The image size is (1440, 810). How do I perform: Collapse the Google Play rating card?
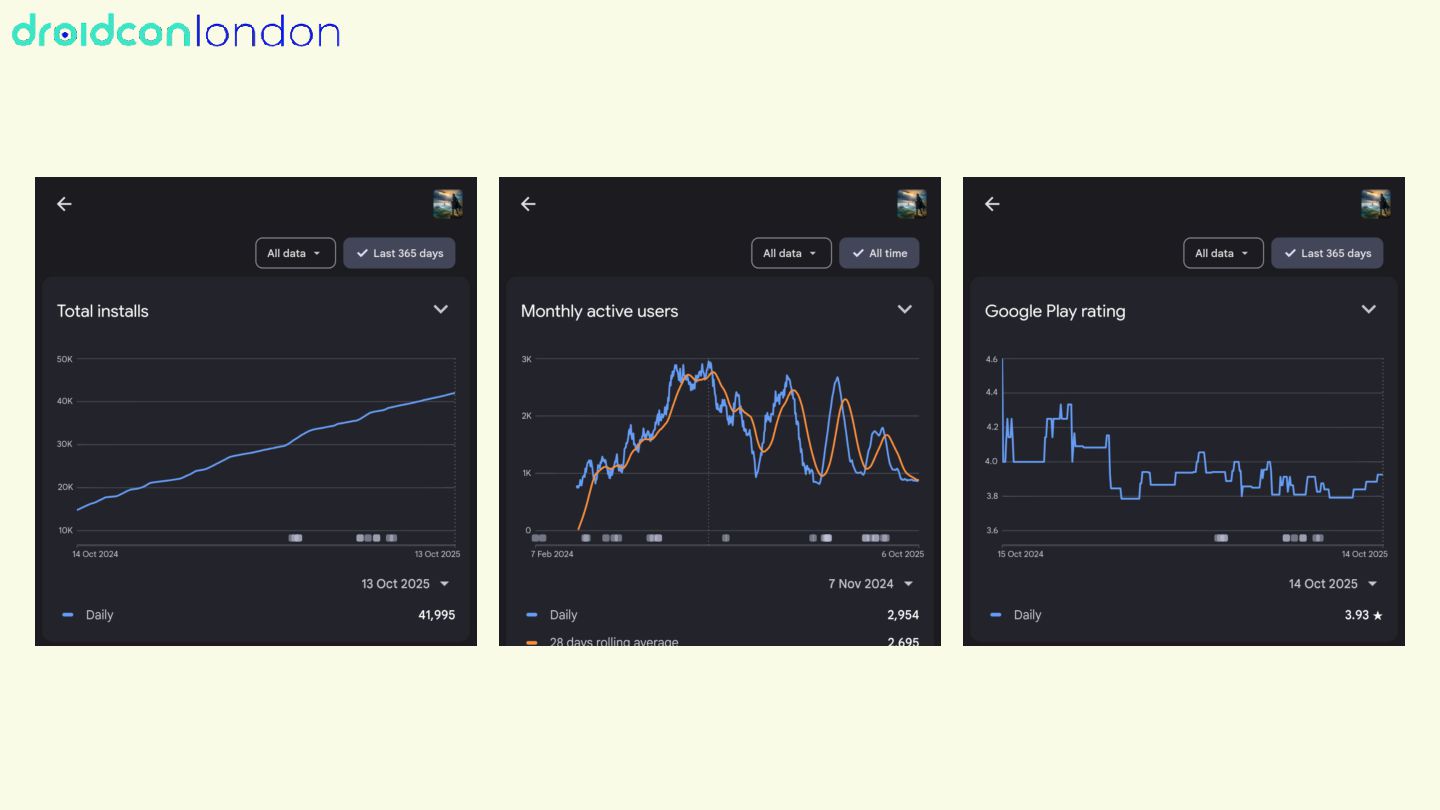tap(1369, 309)
